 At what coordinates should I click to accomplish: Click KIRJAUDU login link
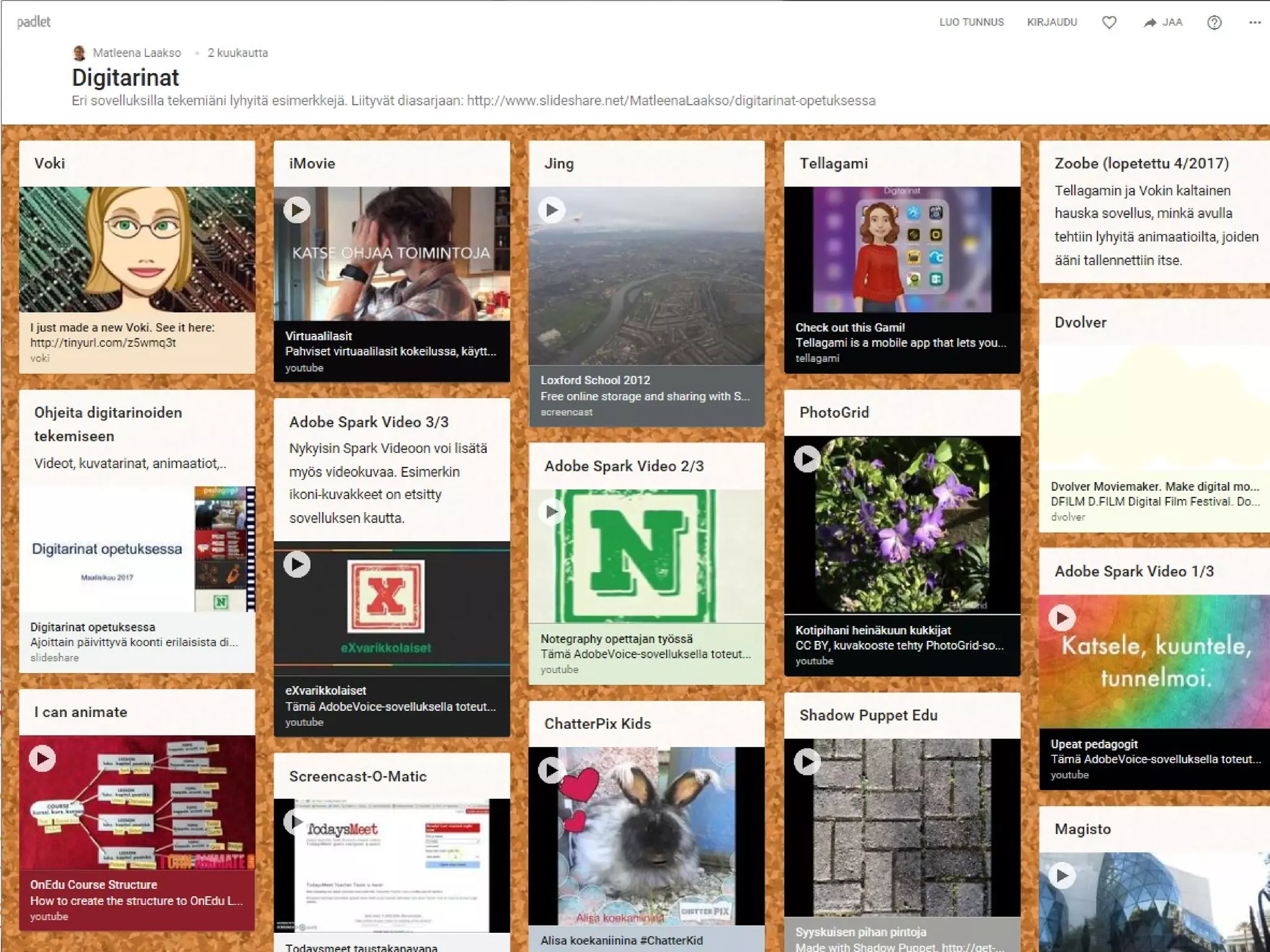(x=1052, y=22)
